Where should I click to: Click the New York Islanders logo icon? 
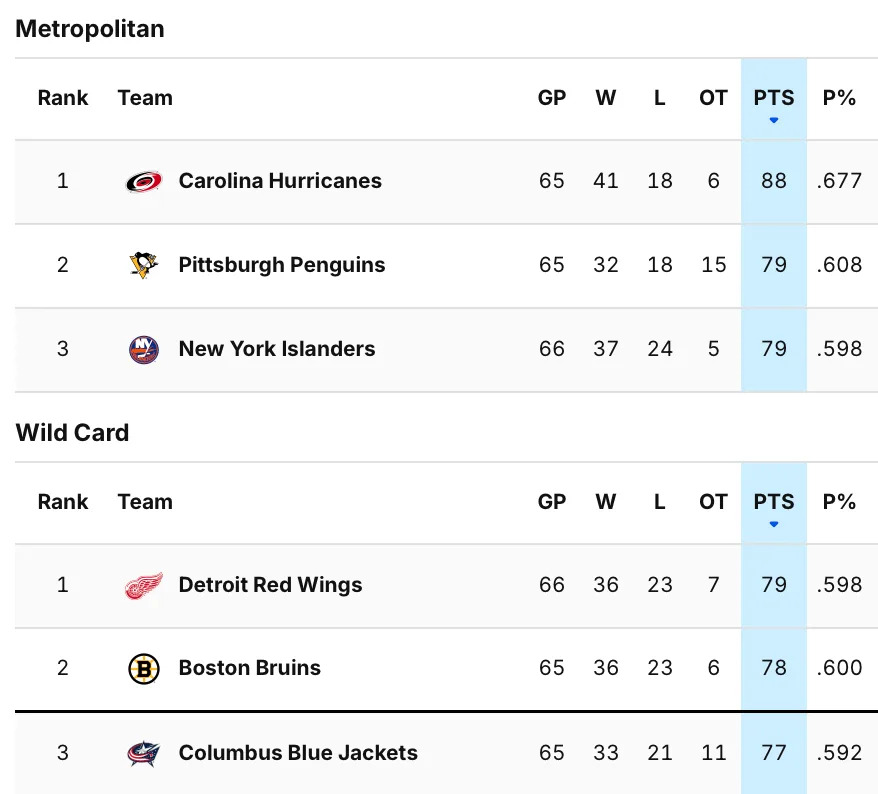pos(144,349)
